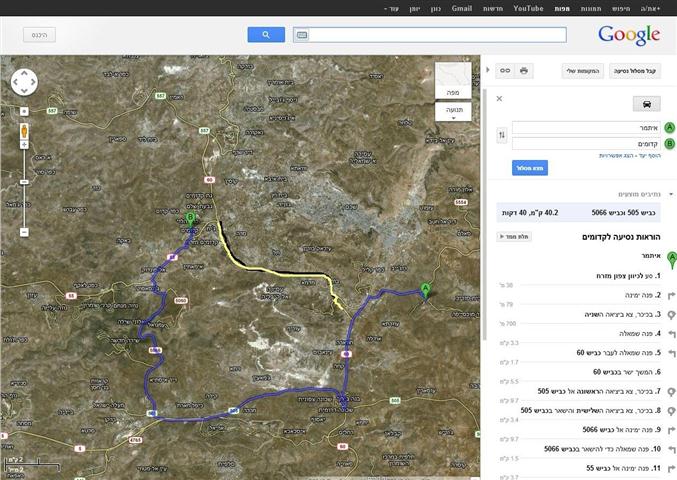Select the car driving mode icon
The image size is (677, 480).
click(x=646, y=103)
